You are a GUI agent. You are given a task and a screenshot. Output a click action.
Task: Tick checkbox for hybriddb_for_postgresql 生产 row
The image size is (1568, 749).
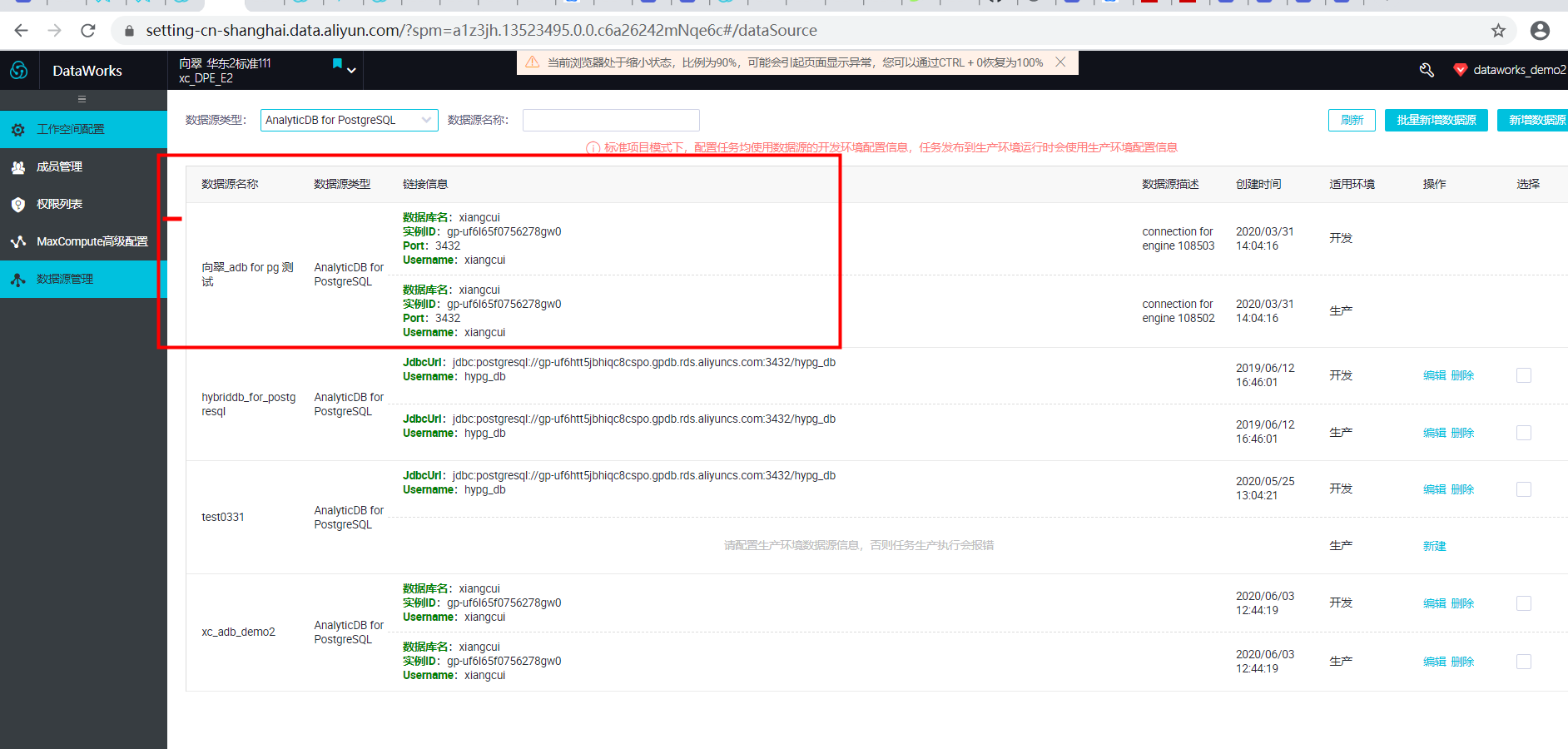1524,433
